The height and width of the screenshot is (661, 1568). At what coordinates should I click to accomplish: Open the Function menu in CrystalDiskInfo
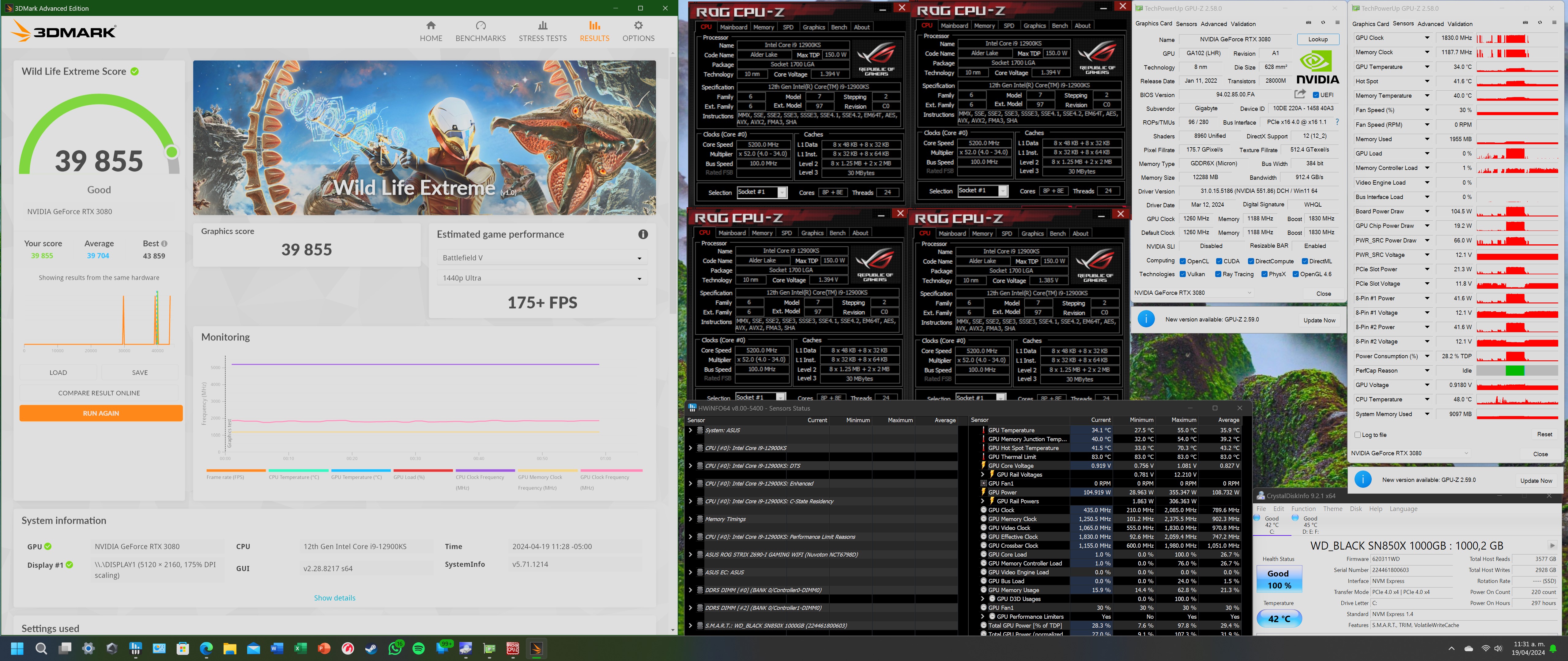click(1303, 509)
